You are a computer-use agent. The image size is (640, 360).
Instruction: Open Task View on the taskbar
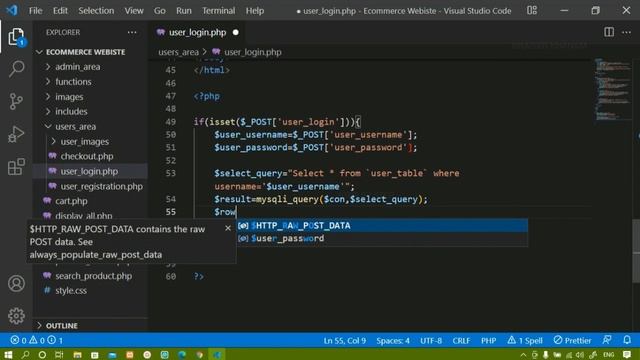(x=59, y=355)
